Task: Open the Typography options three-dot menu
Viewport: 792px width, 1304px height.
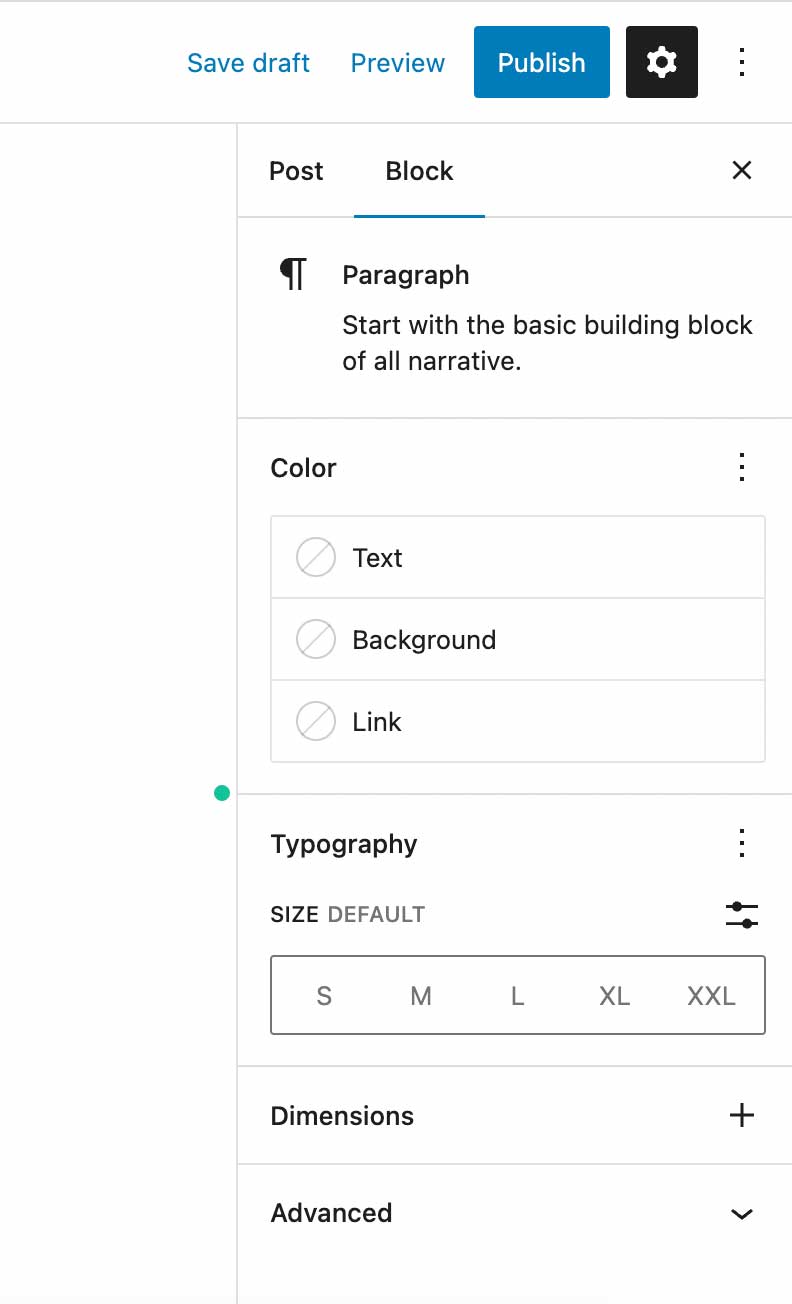Action: coord(742,843)
